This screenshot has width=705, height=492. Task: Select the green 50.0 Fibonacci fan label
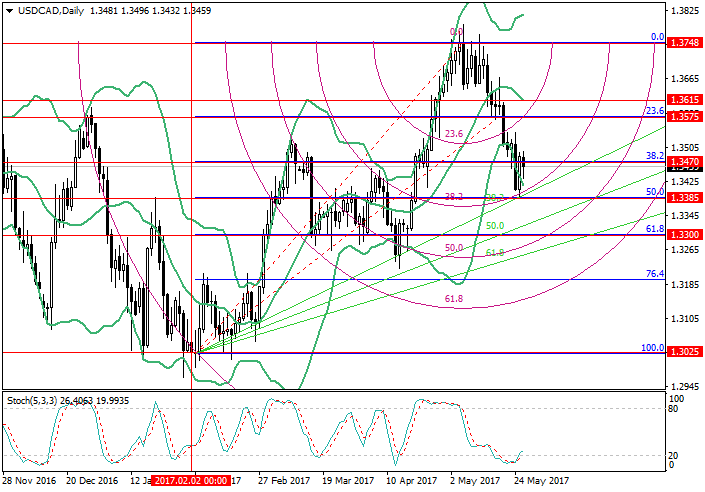click(x=495, y=226)
